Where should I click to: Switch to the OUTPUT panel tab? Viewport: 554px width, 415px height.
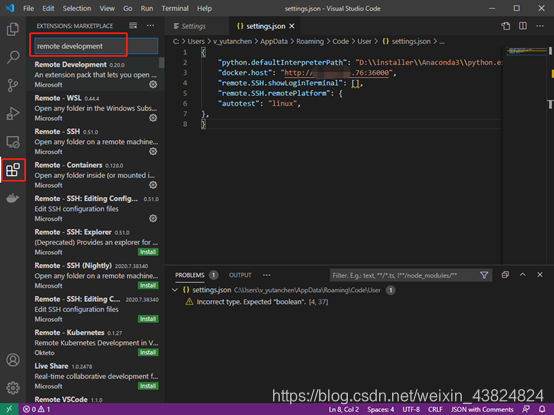[240, 275]
